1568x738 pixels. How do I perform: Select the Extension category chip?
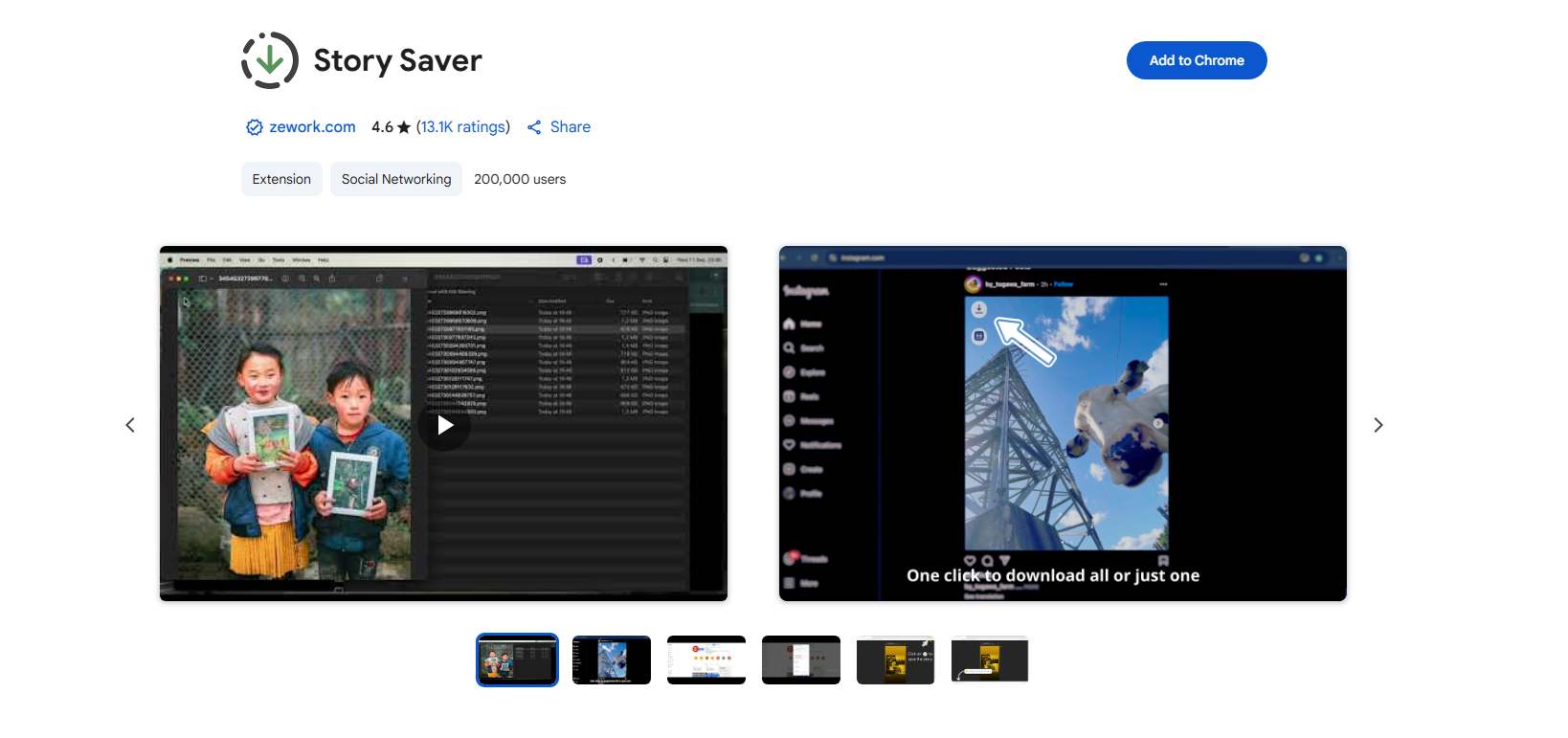point(281,179)
